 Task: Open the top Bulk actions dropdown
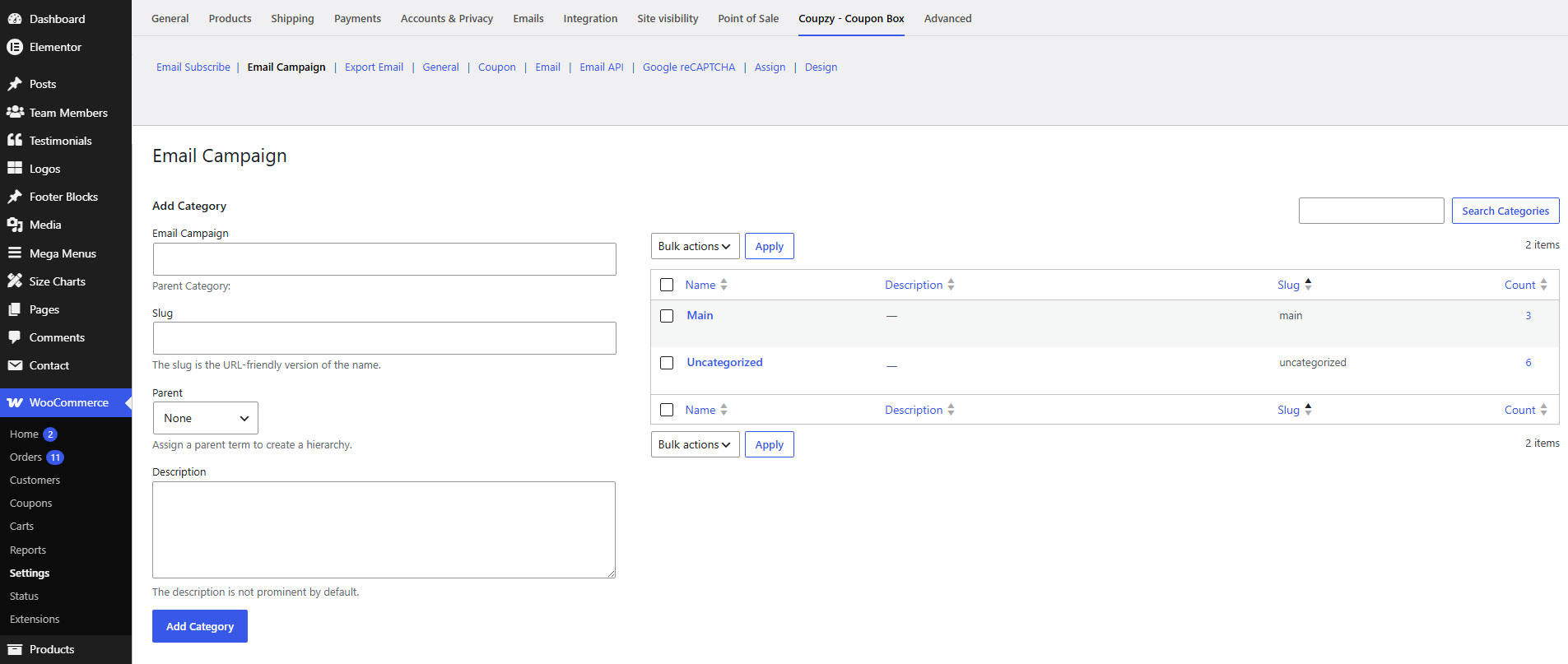click(695, 246)
